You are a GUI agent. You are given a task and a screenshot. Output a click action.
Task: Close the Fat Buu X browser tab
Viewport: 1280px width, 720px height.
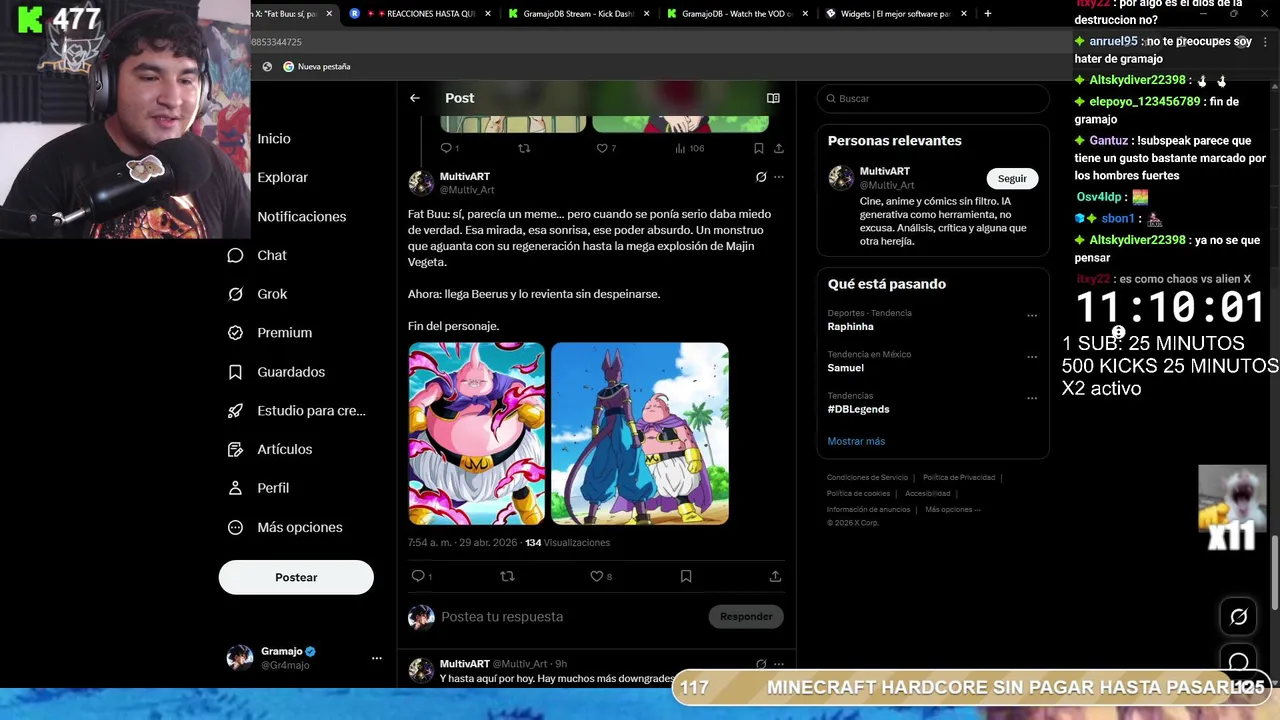point(329,14)
